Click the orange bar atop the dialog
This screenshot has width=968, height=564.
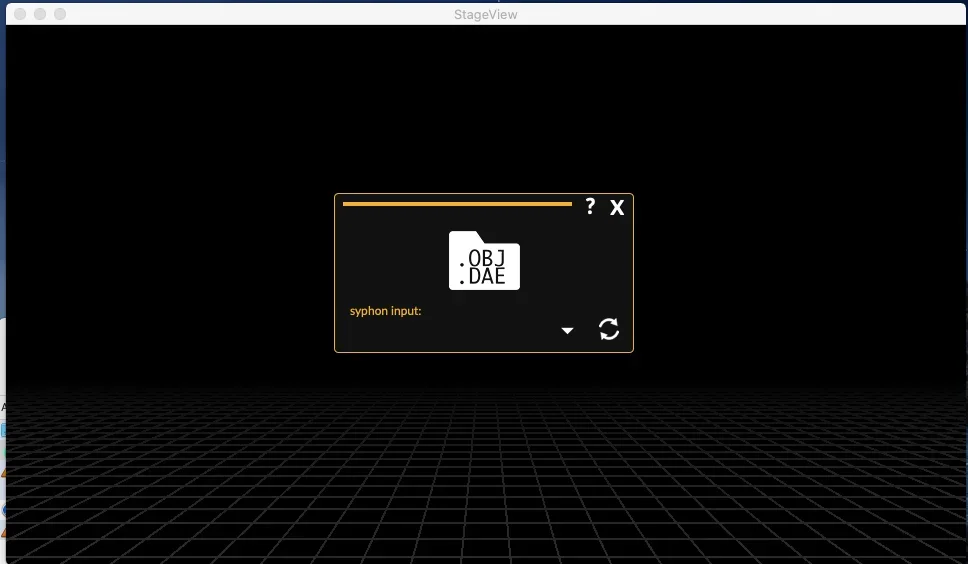coord(457,204)
